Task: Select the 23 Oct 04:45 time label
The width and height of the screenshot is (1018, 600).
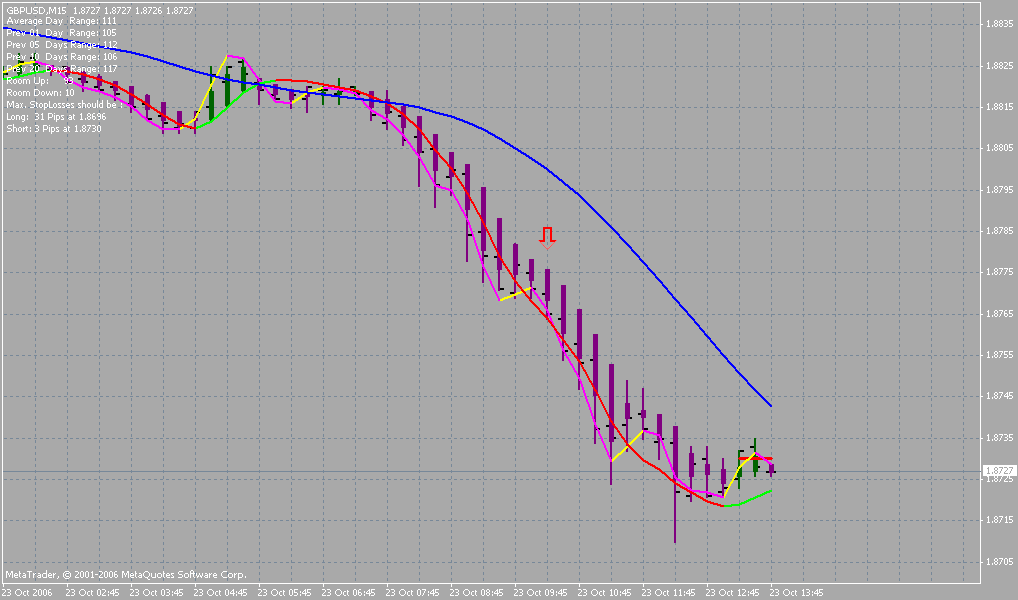Action: 220,592
